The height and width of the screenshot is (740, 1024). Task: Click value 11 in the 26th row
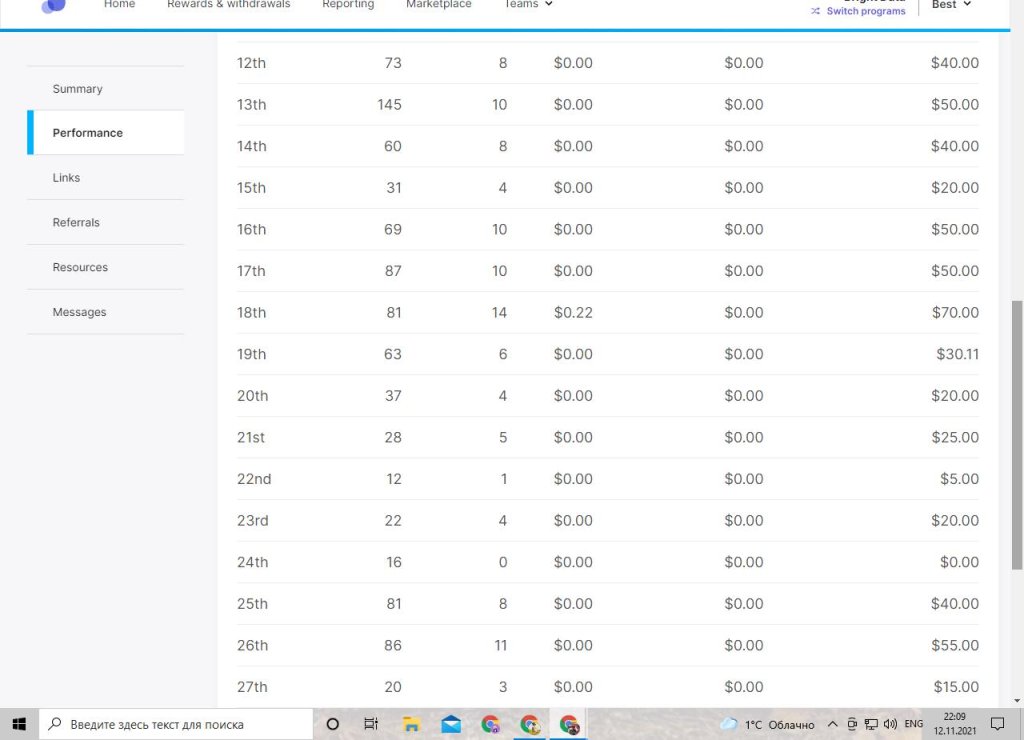click(x=501, y=645)
